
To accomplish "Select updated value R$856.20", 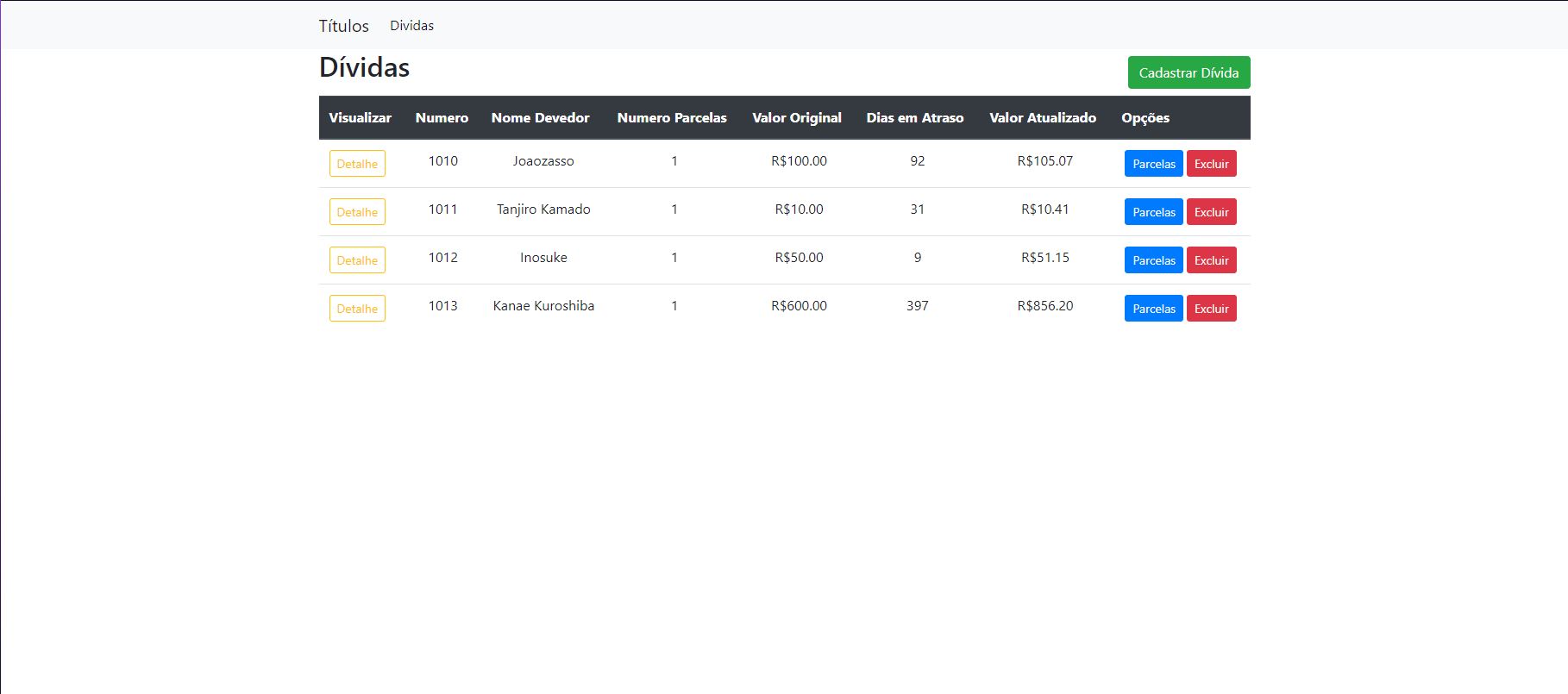I will [x=1045, y=306].
